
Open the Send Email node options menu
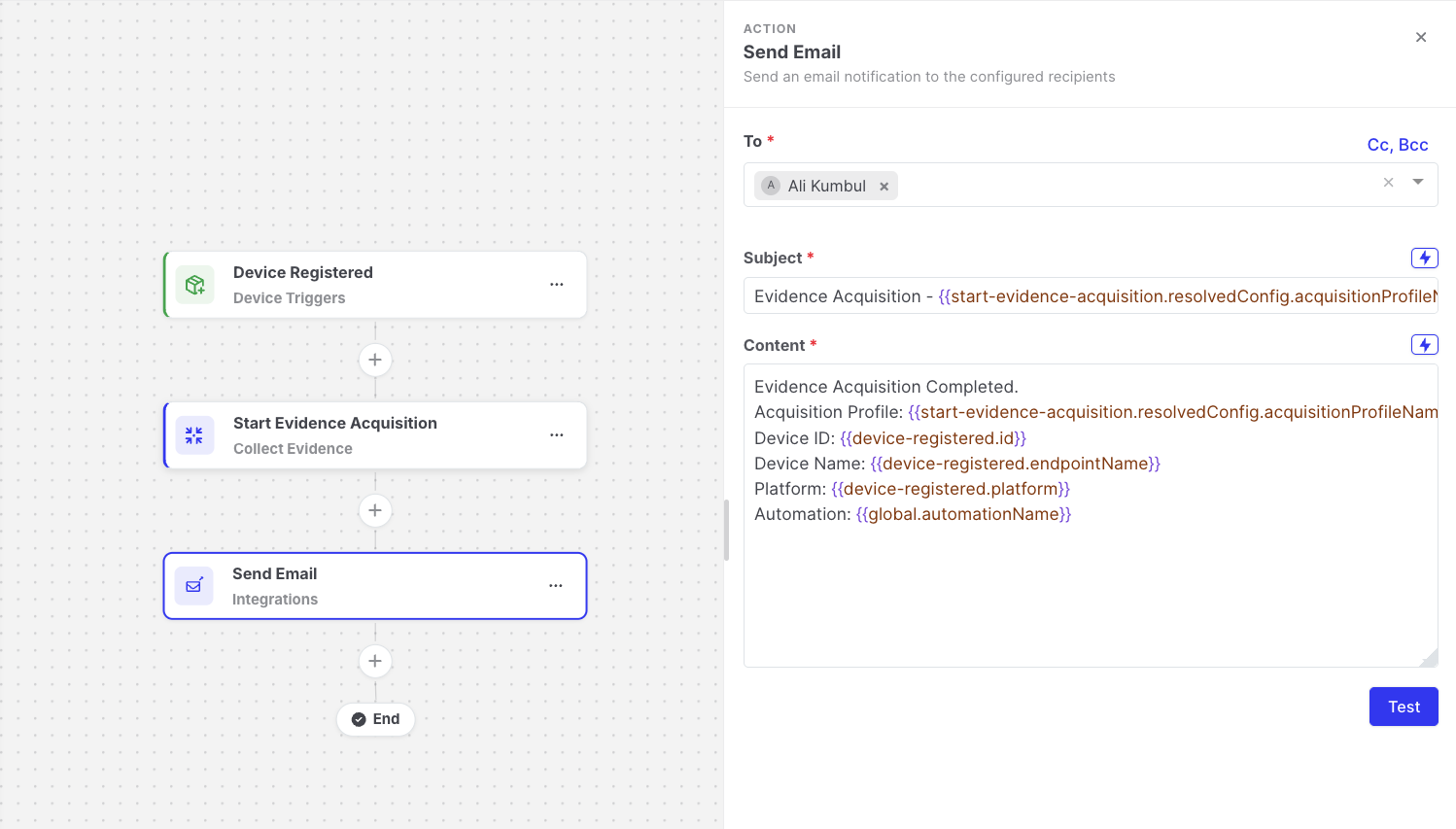pyautogui.click(x=556, y=586)
